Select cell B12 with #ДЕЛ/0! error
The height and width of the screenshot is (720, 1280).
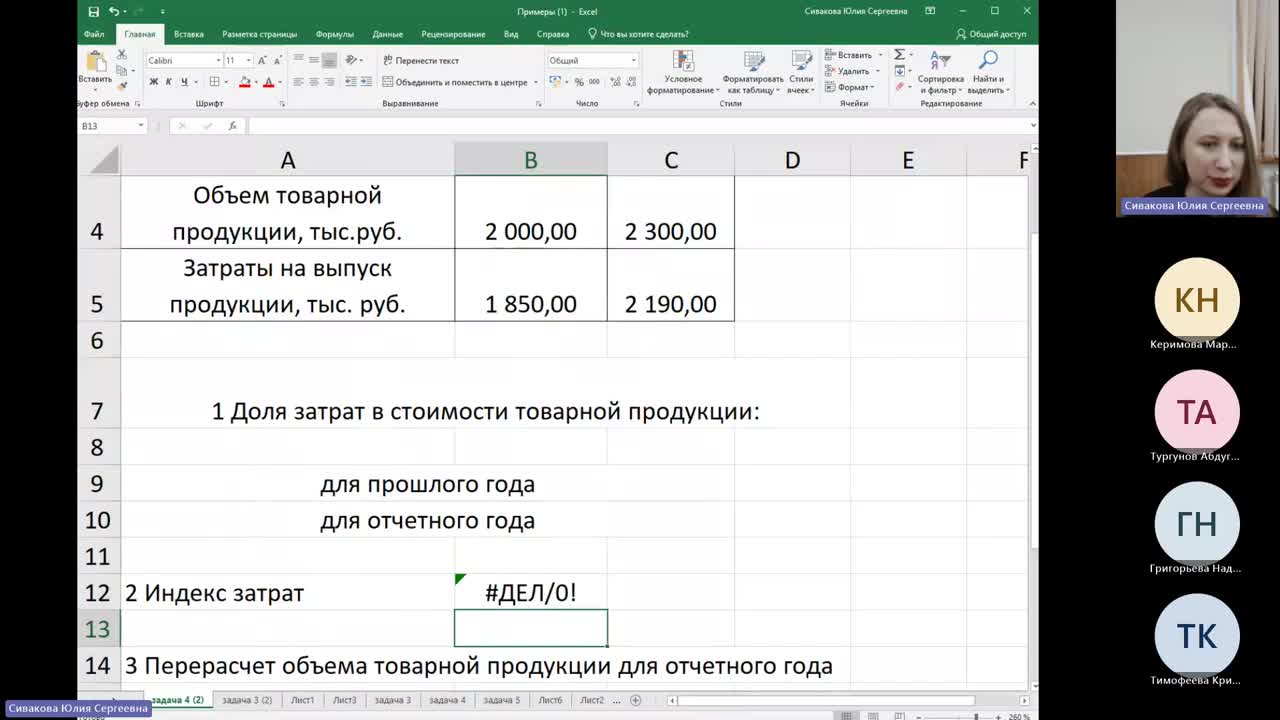pos(531,592)
